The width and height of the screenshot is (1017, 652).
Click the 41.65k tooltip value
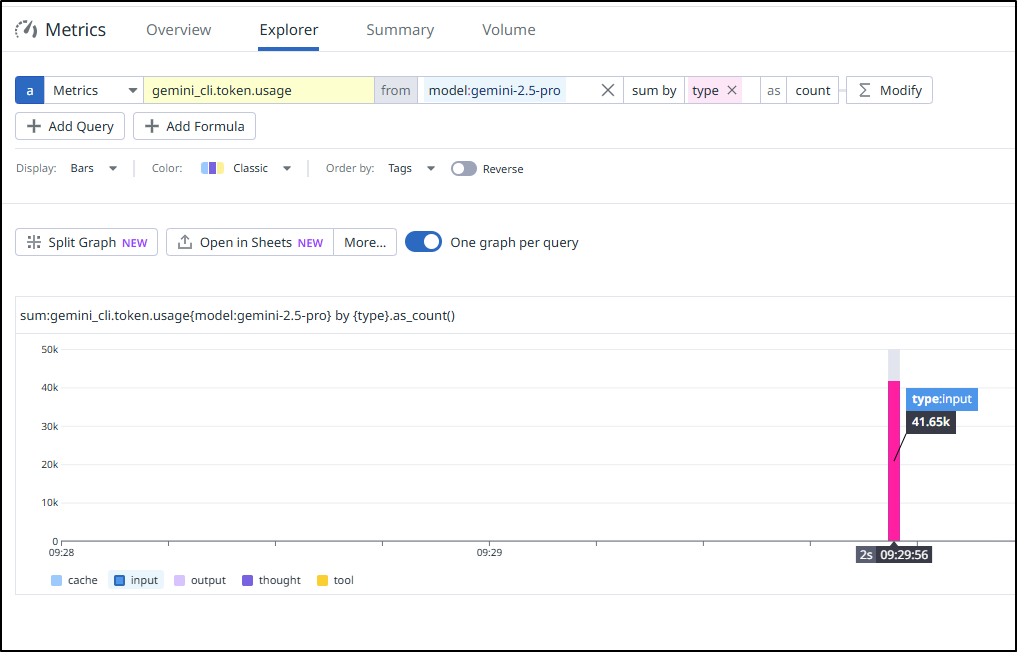pyautogui.click(x=931, y=422)
